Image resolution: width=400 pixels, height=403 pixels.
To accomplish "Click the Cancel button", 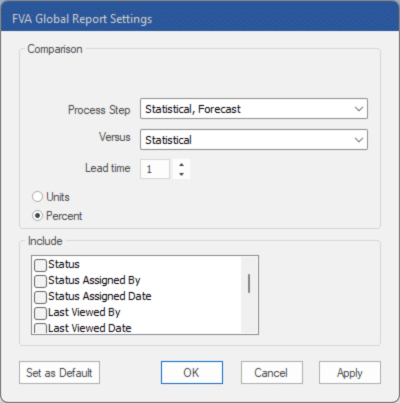I will coord(272,373).
